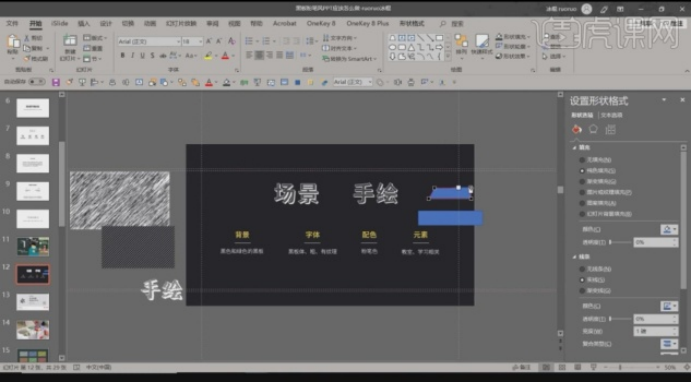Pick the right arrow shape in gallery
The image size is (692, 383).
(439, 47)
